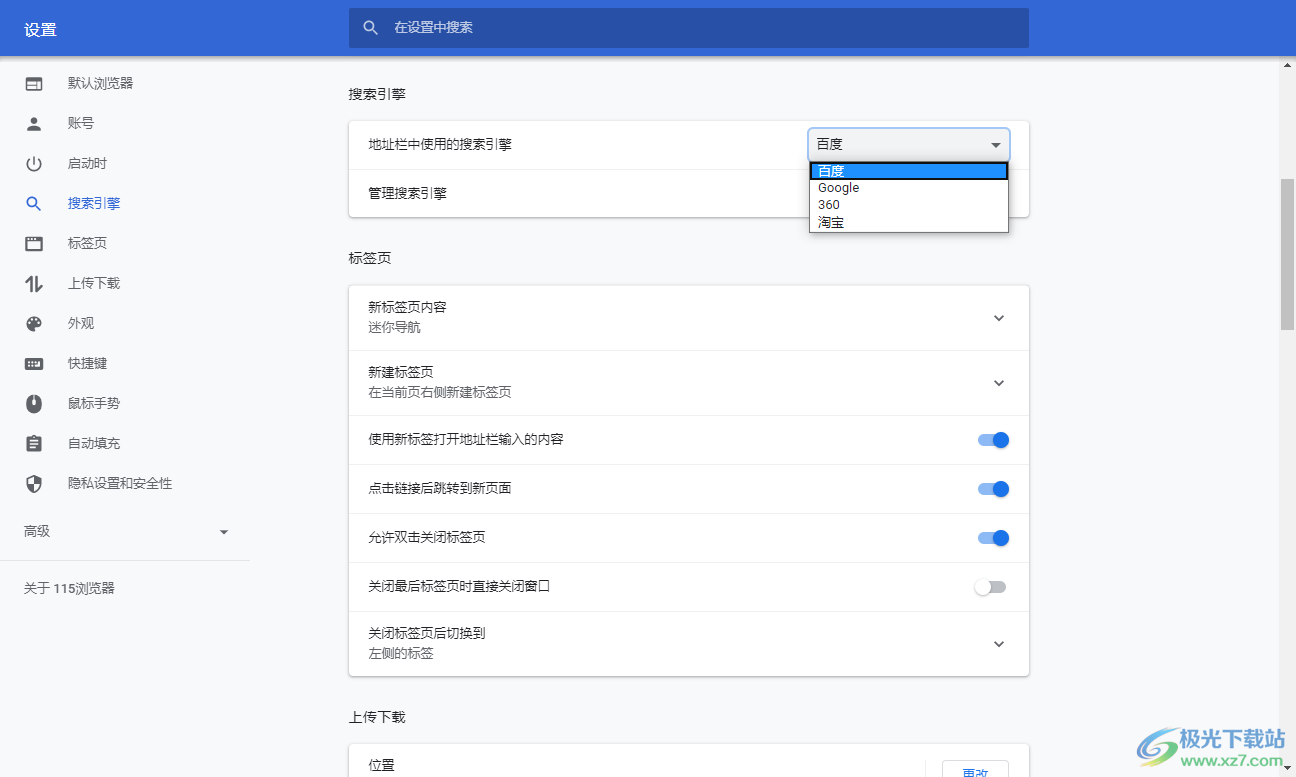Click the 在当前页右侧新建标签页 value text
The image size is (1296, 777).
point(440,392)
